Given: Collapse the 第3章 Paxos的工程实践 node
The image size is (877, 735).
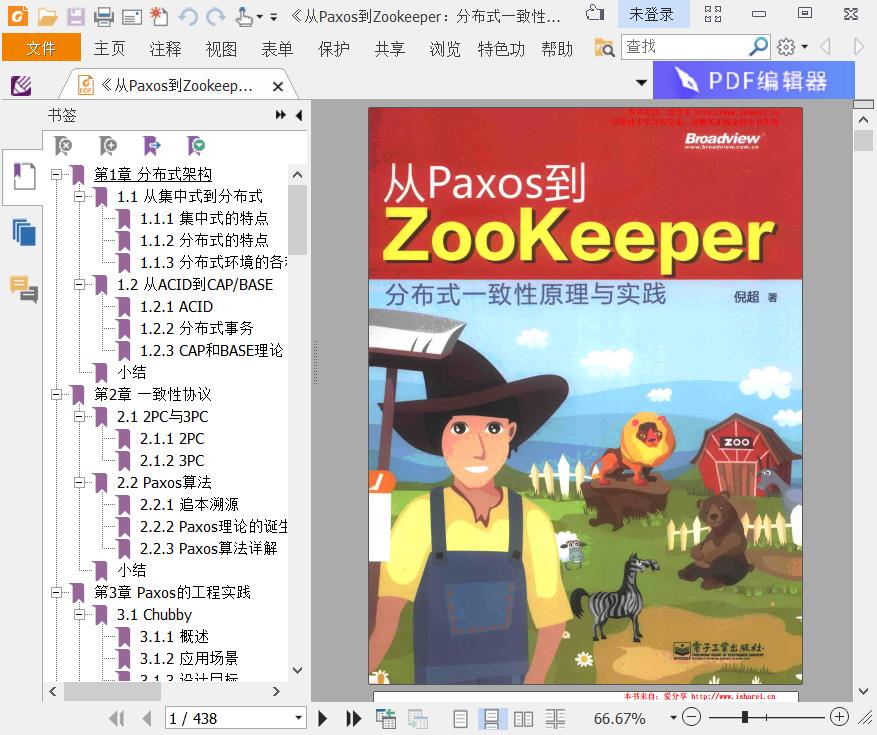Looking at the screenshot, I should tap(56, 592).
